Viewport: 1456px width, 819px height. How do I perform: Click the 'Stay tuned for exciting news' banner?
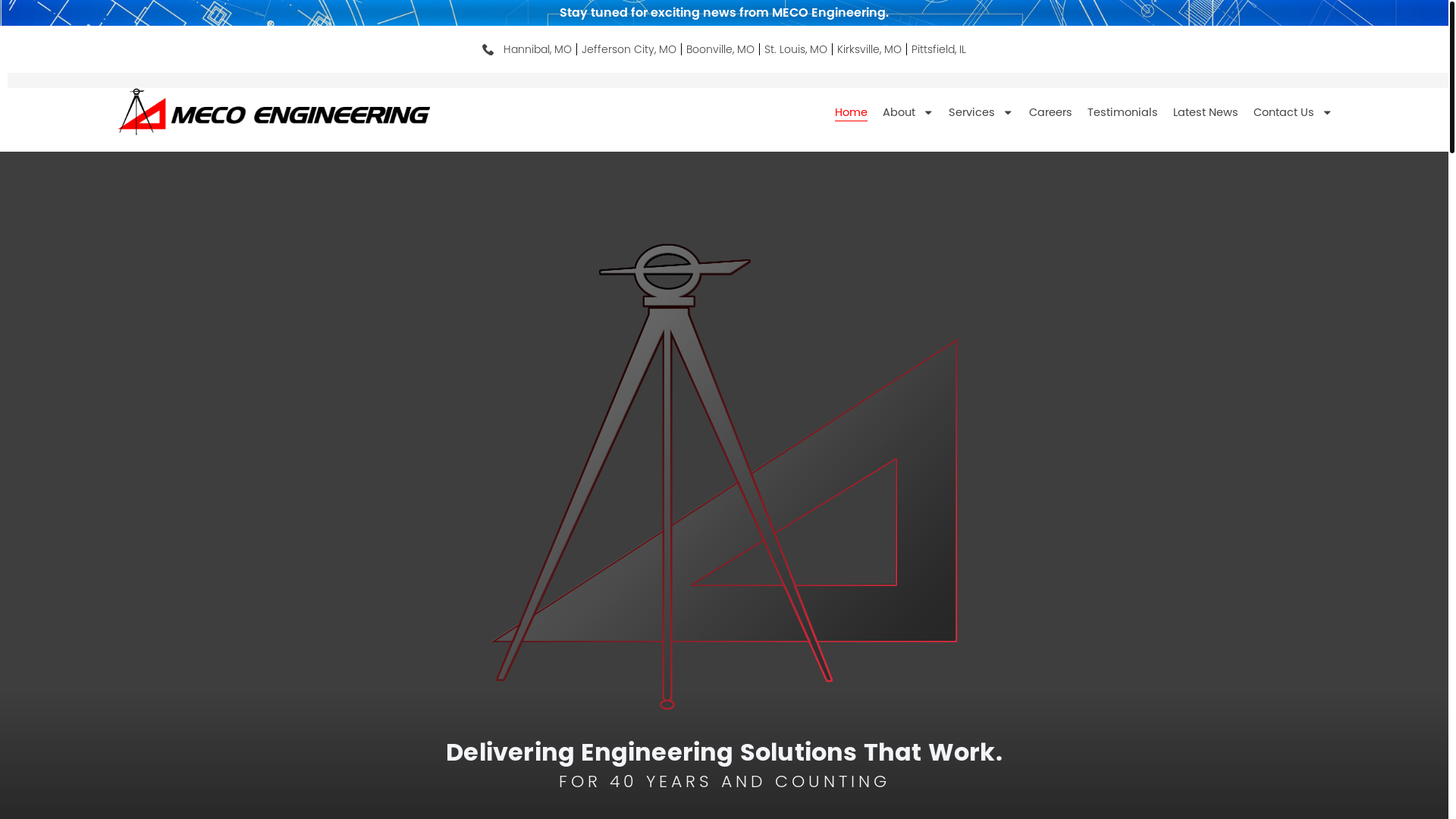(x=724, y=13)
